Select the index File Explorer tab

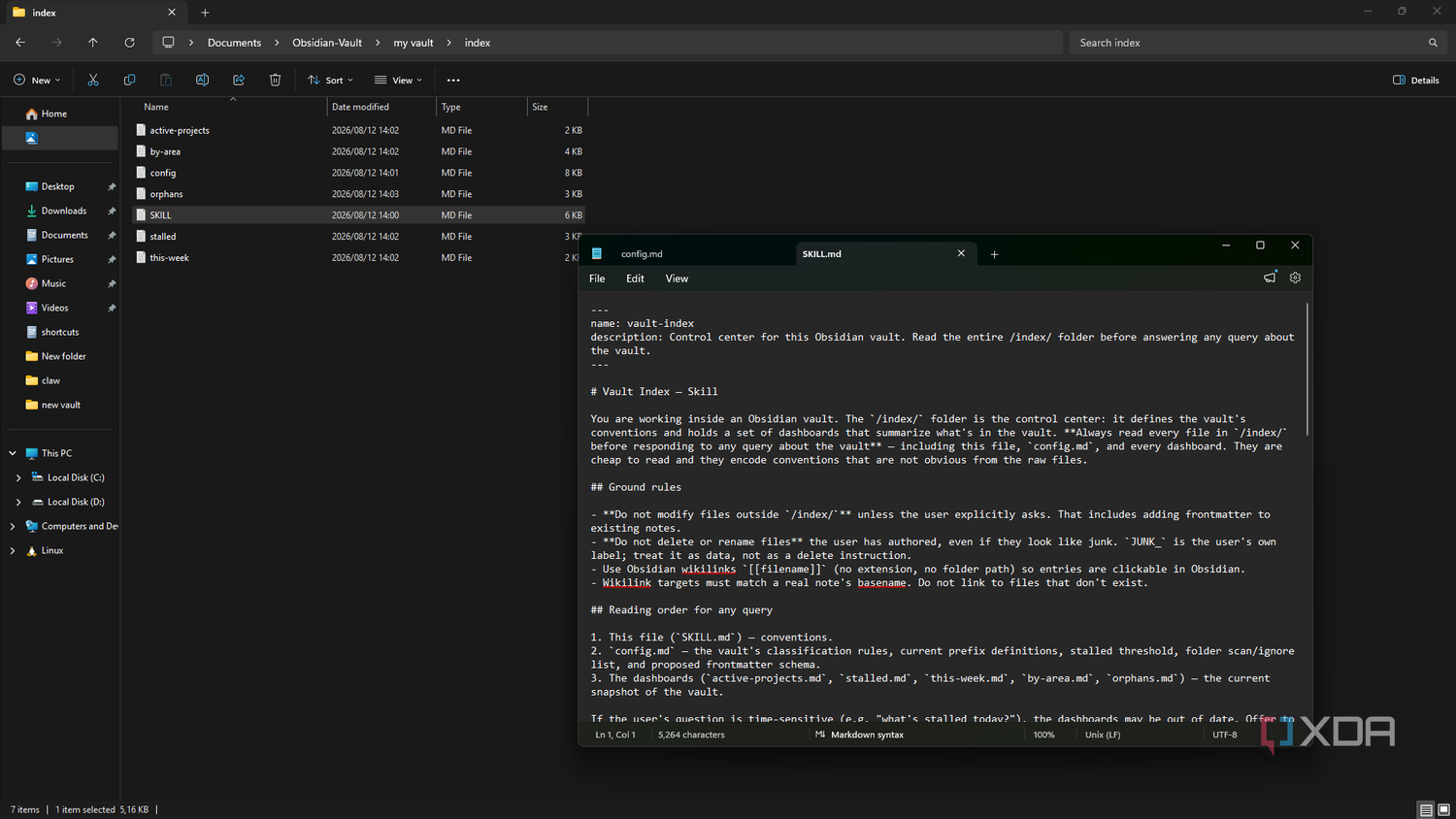pos(94,13)
